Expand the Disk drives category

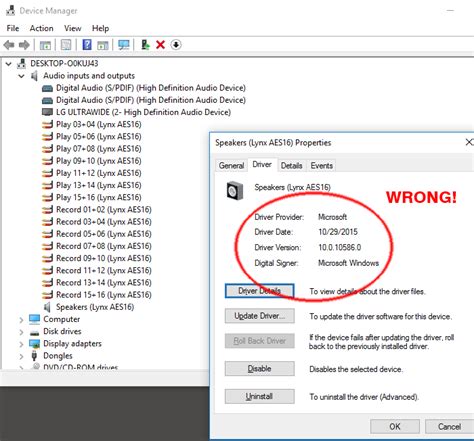click(x=21, y=332)
